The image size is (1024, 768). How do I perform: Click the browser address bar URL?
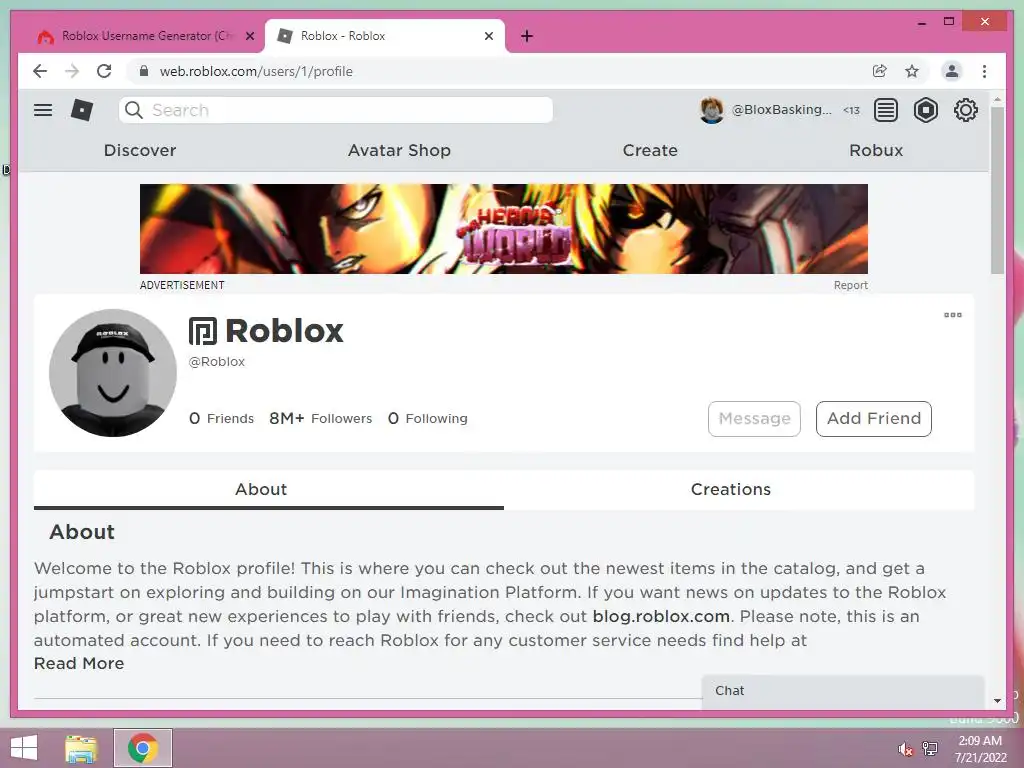(x=256, y=71)
